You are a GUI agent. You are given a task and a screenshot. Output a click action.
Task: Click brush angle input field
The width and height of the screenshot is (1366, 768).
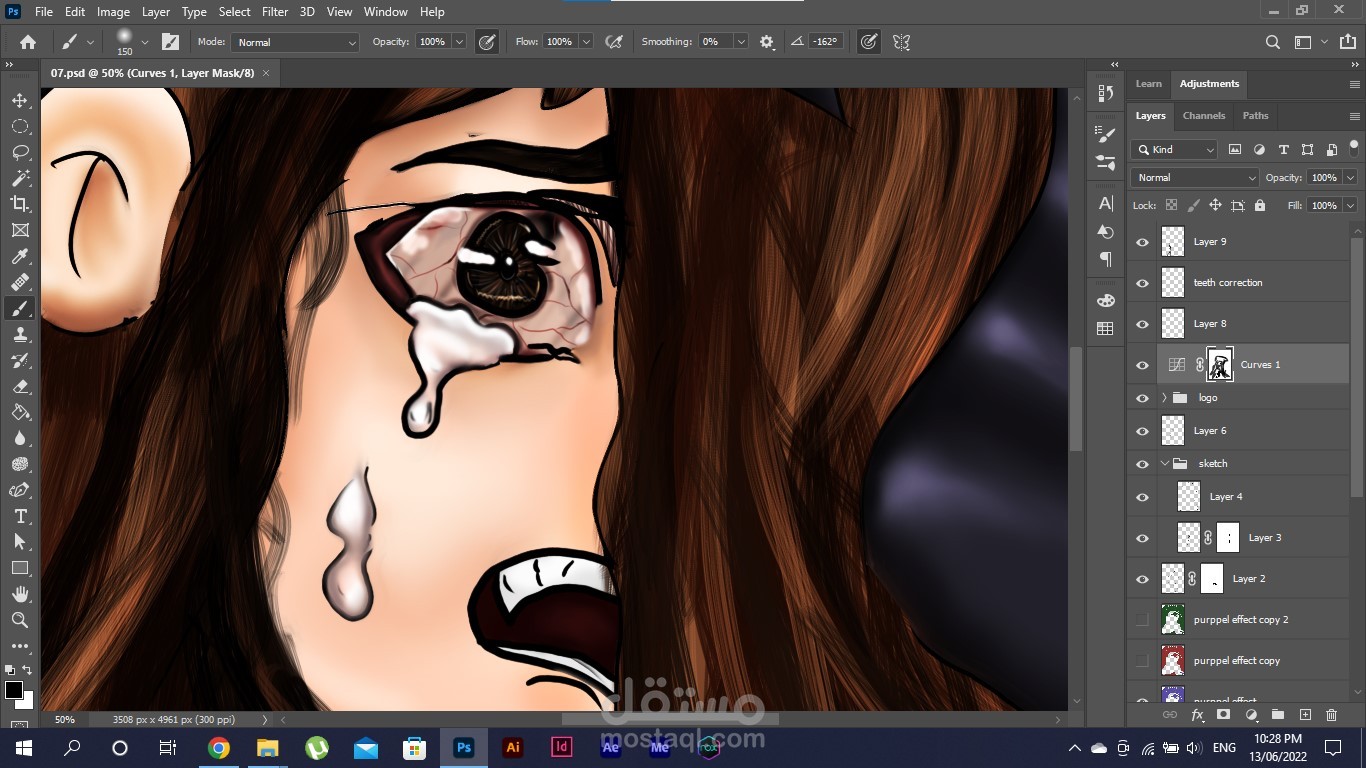pos(825,42)
